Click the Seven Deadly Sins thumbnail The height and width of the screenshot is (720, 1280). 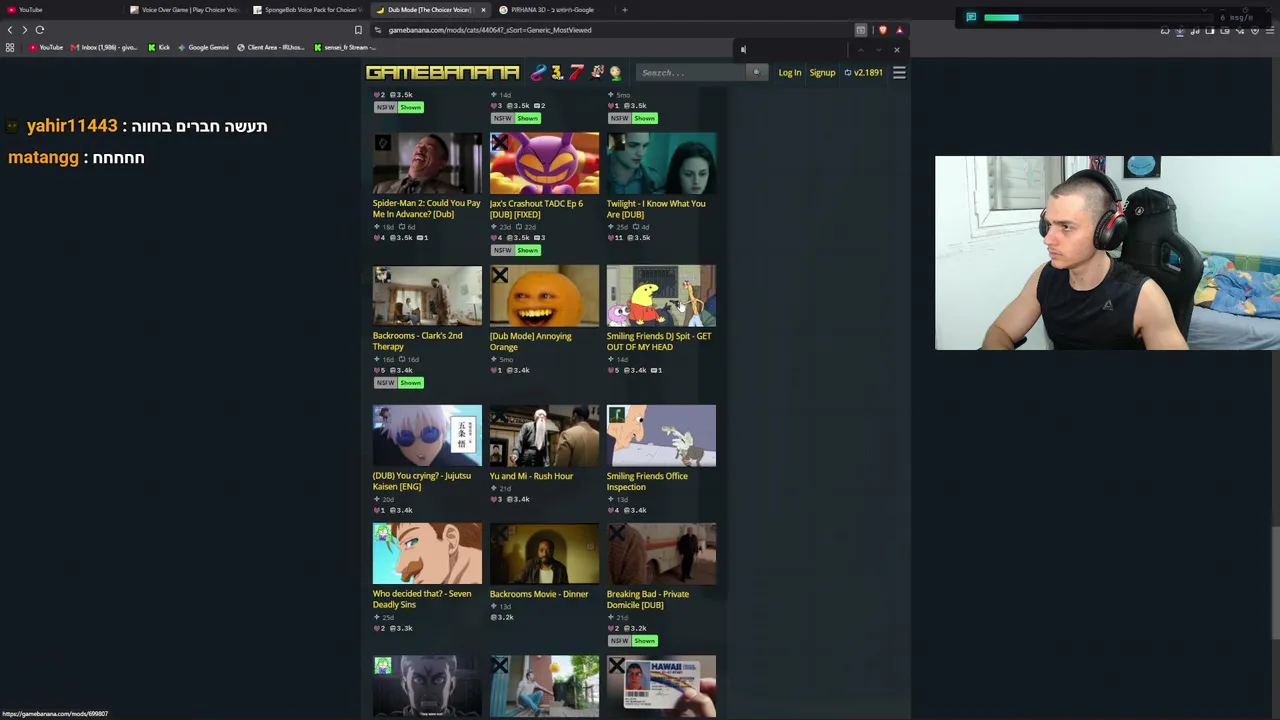(427, 553)
